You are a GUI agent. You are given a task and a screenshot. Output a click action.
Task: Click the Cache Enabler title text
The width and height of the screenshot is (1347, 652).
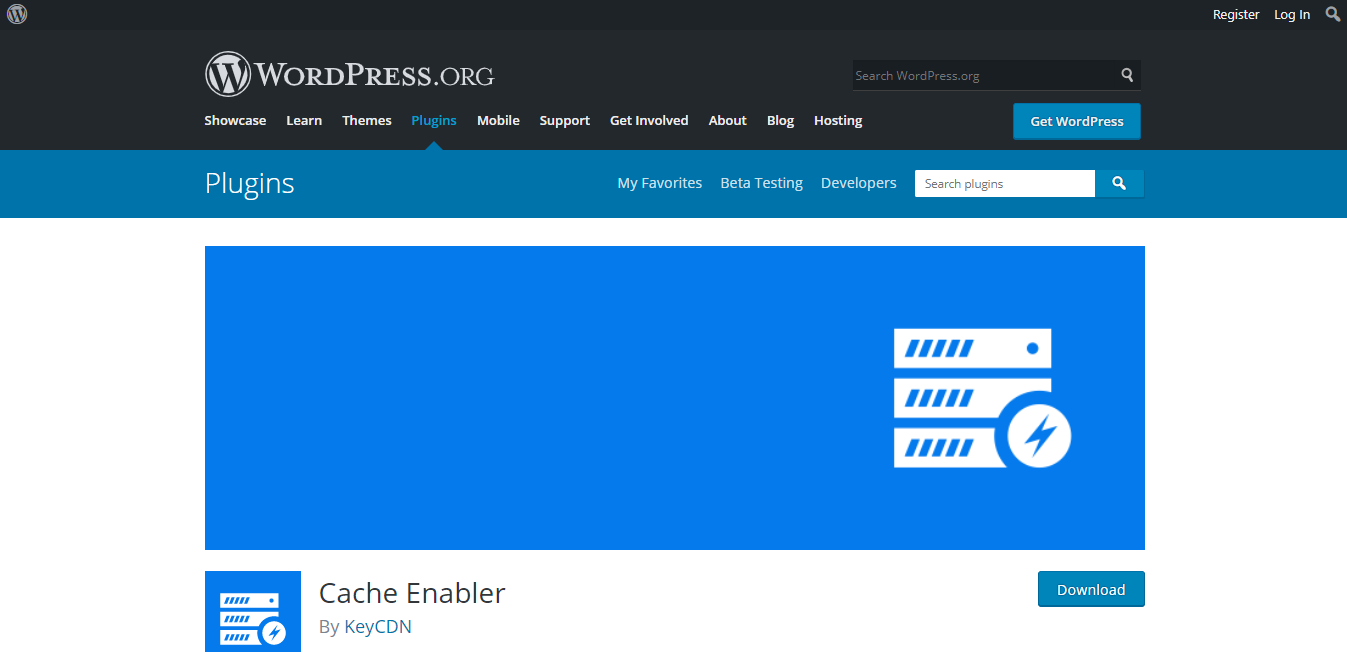[x=412, y=593]
